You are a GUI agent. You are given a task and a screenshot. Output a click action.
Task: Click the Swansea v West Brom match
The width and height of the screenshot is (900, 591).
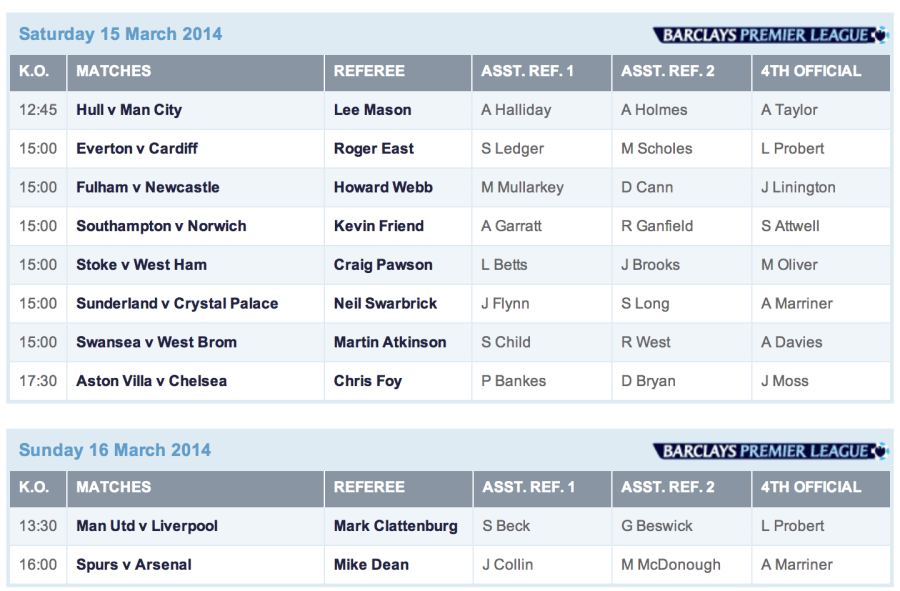(156, 342)
